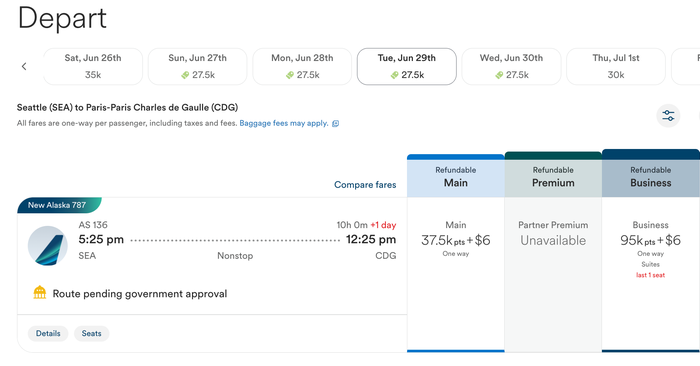The image size is (700, 366).
Task: Click the Refundable Main column header
Action: click(x=456, y=176)
